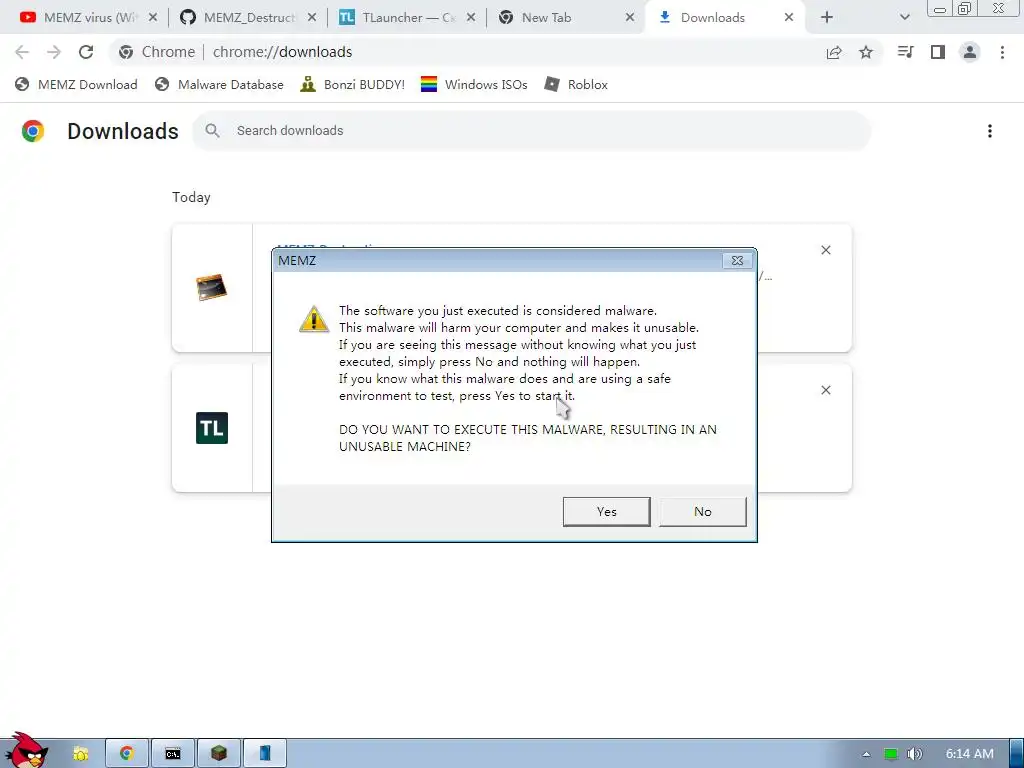Open the Chrome profile avatar
Screen dimensions: 1024x768
(970, 52)
